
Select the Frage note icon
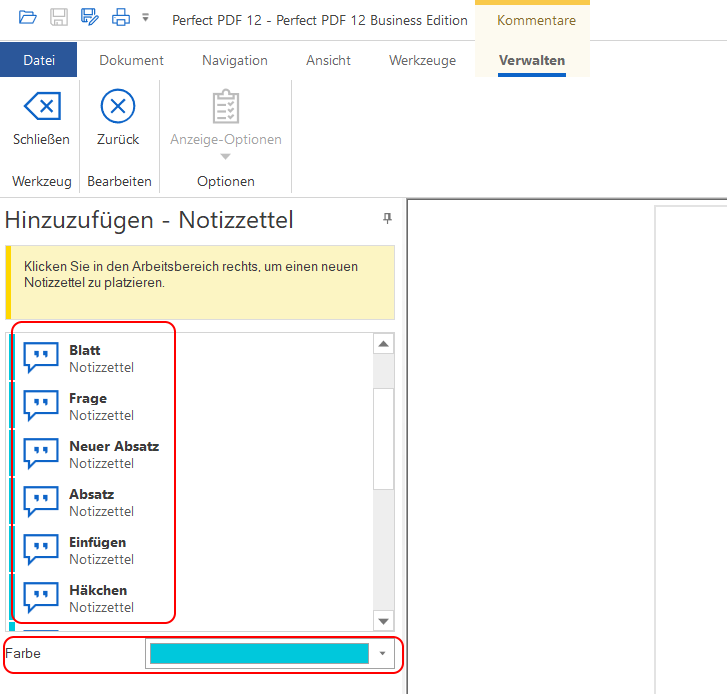point(41,406)
